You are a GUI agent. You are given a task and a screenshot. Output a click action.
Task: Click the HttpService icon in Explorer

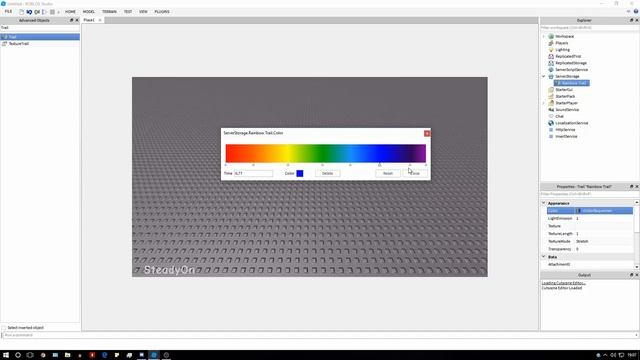click(x=551, y=129)
